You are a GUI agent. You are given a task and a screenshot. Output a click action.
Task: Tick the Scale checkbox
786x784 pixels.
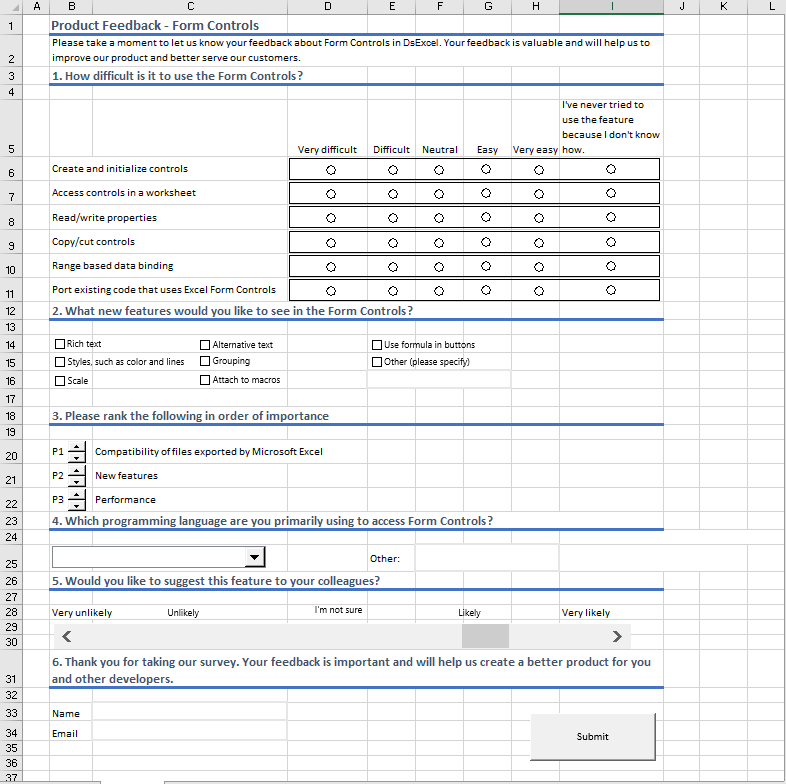[x=60, y=381]
